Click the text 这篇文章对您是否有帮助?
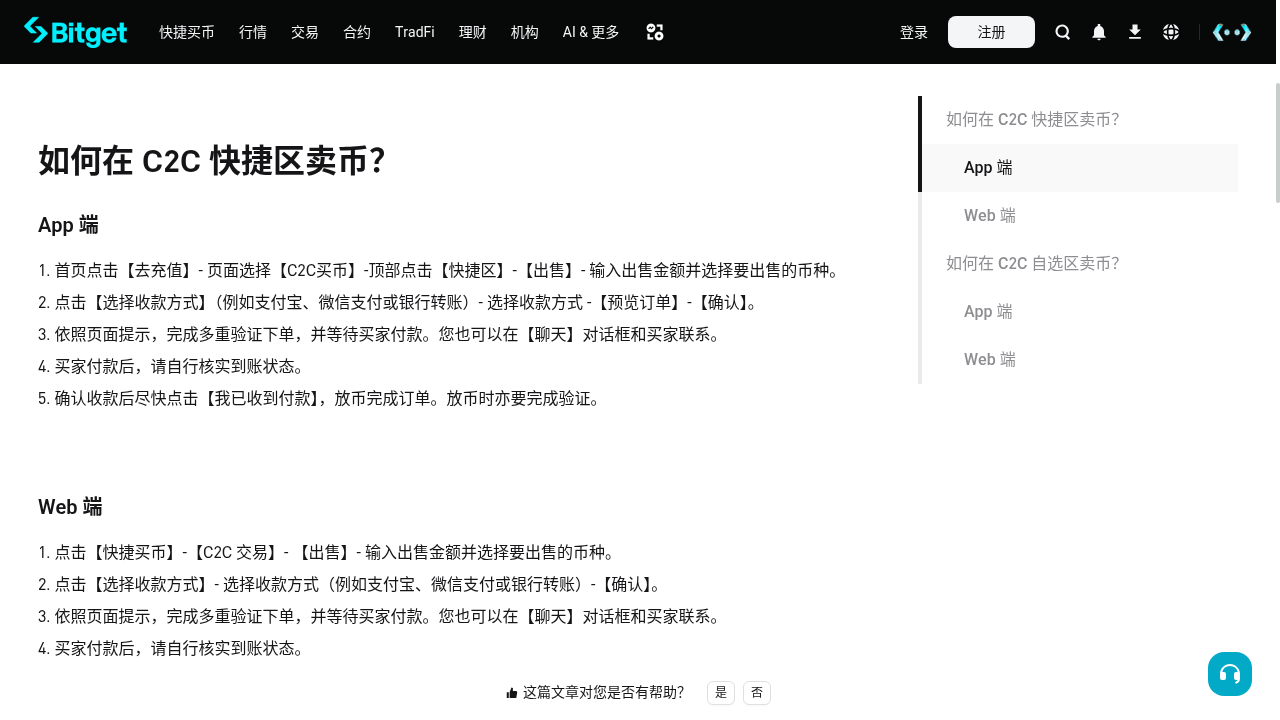Viewport: 1280px width, 720px height. 603,692
